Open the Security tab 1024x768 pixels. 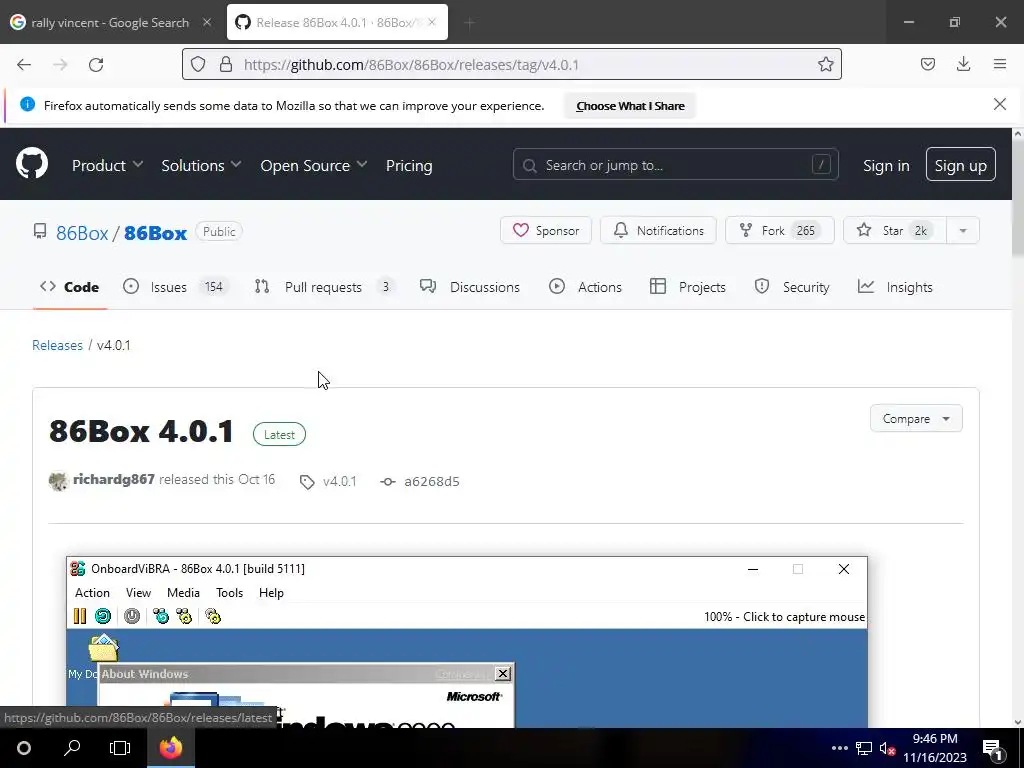tap(792, 287)
